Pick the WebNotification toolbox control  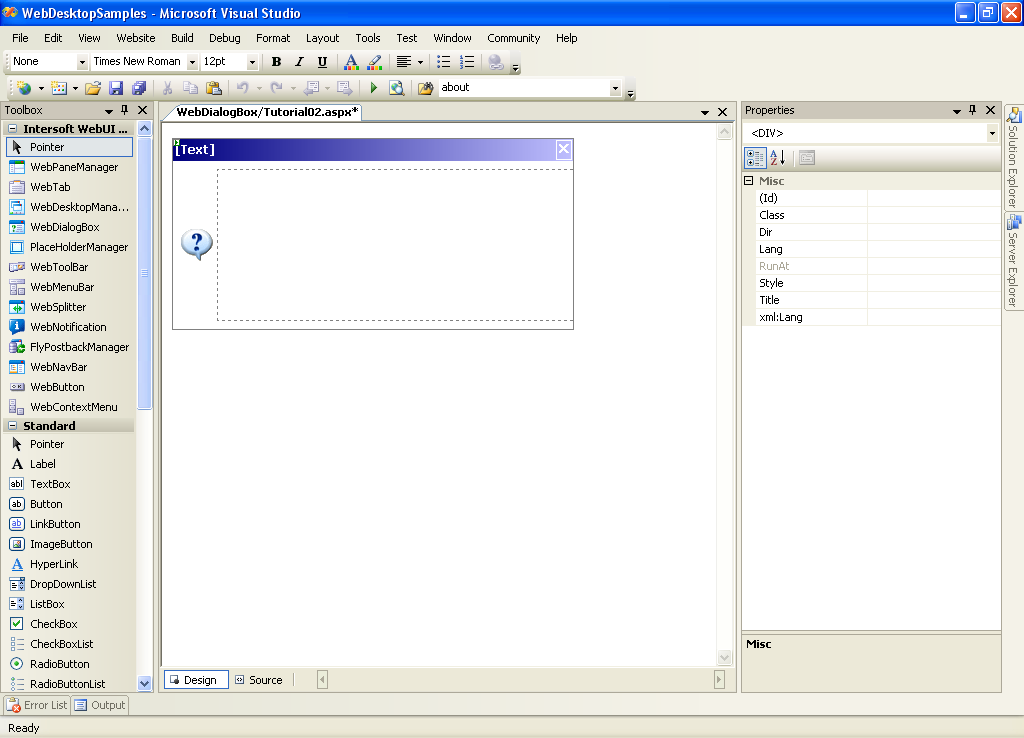click(68, 327)
